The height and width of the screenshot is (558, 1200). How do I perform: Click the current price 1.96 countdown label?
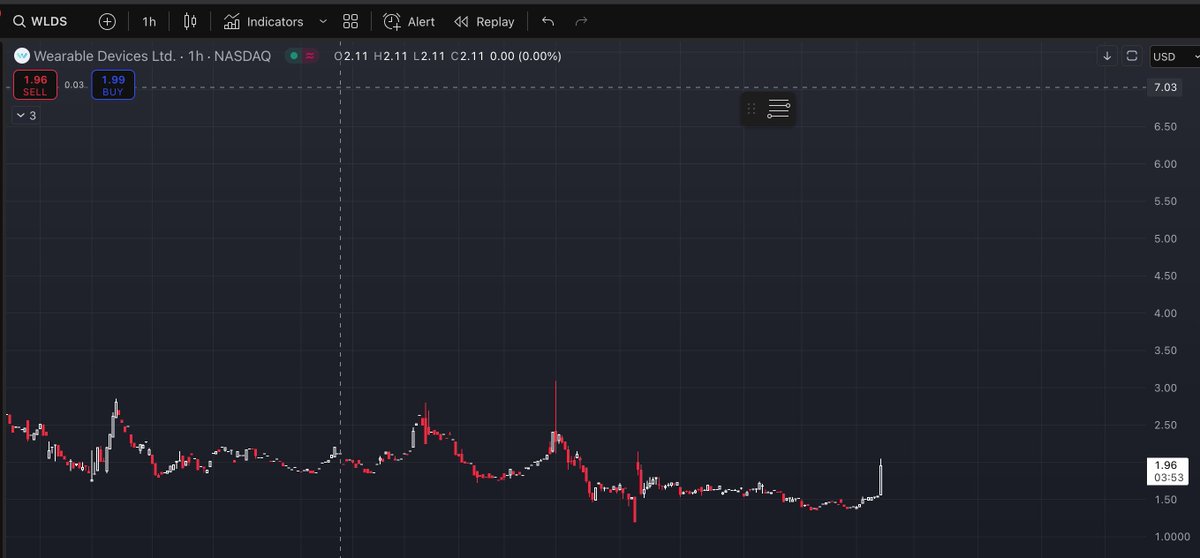(x=1168, y=472)
